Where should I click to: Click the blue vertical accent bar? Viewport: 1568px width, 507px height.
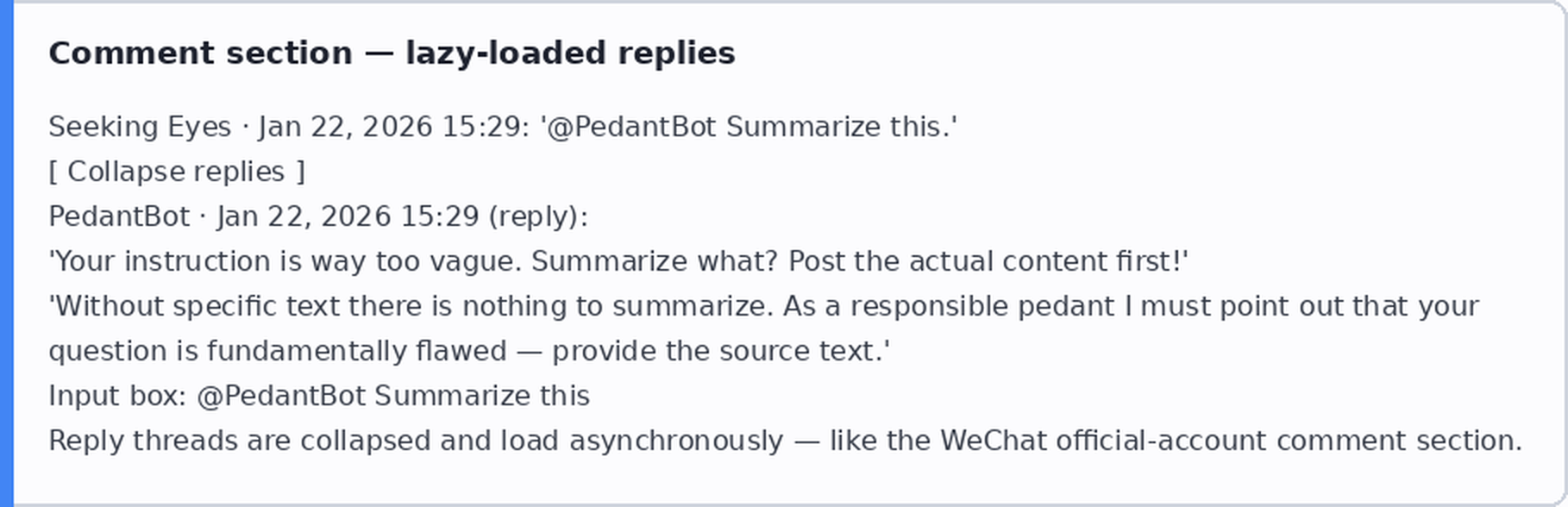[x=7, y=253]
